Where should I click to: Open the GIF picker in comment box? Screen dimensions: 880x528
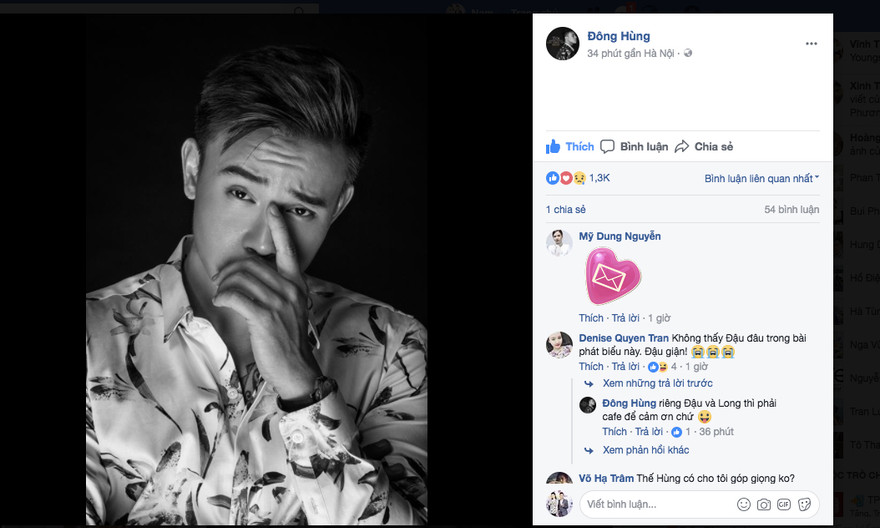point(783,504)
